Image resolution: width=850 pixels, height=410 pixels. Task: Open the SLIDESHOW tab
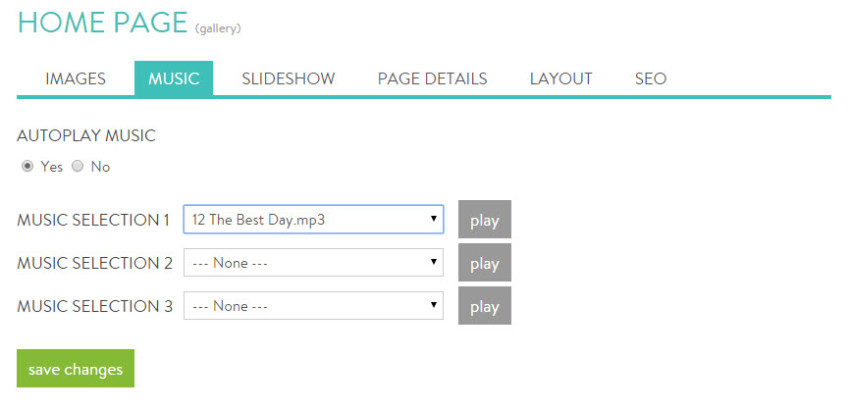pyautogui.click(x=288, y=79)
